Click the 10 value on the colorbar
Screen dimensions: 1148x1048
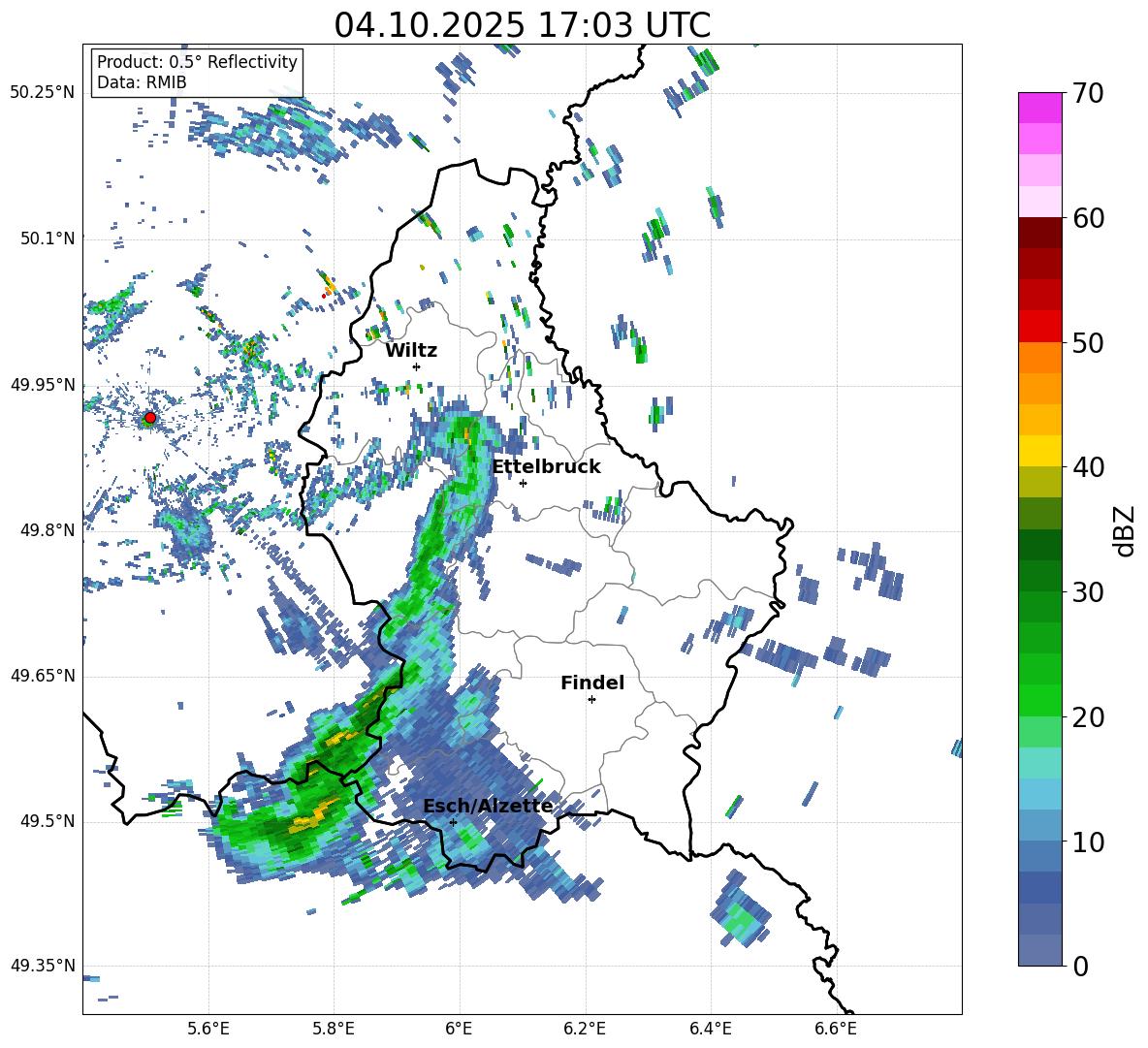(x=1088, y=842)
